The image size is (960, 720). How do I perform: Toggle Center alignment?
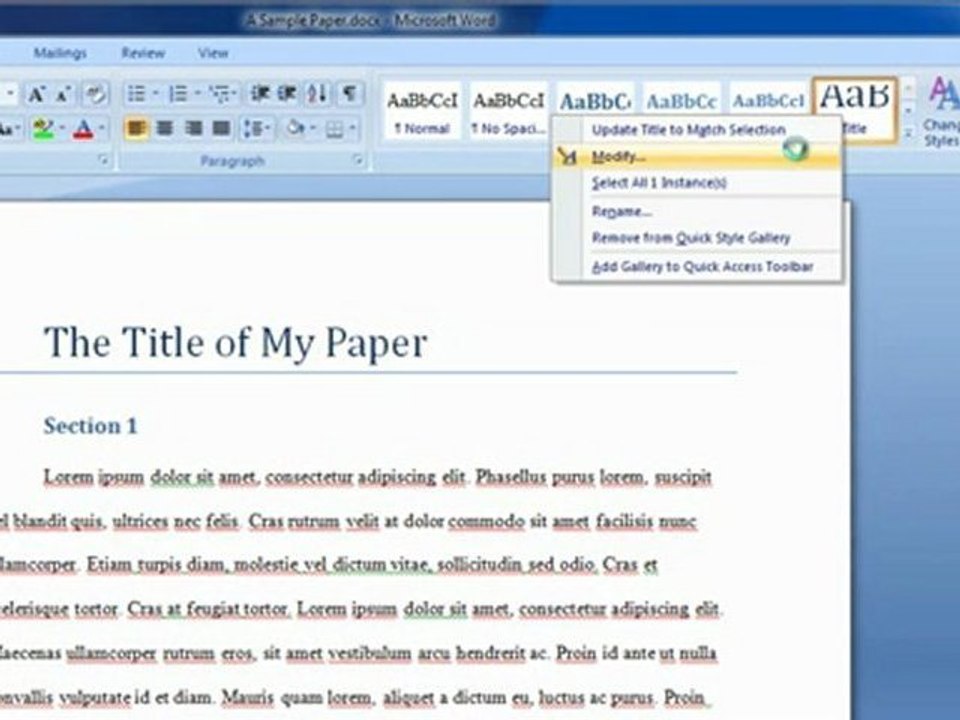click(x=165, y=129)
